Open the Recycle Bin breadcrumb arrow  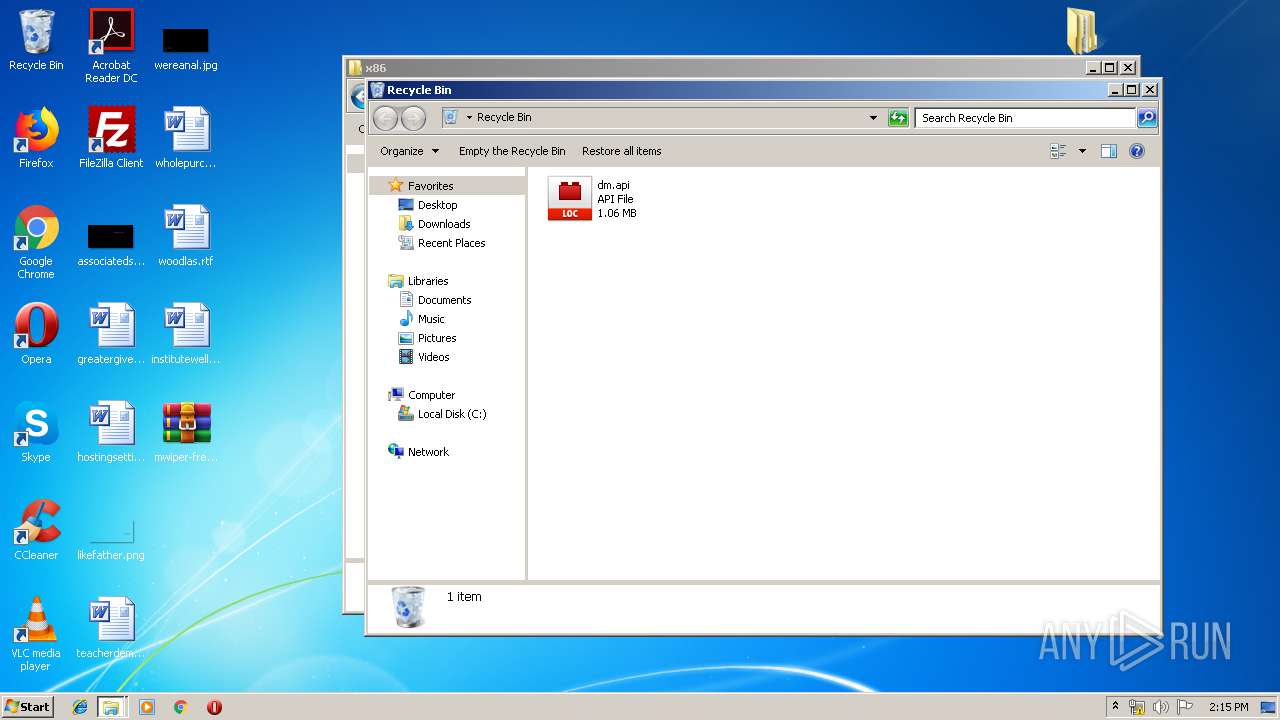(469, 118)
